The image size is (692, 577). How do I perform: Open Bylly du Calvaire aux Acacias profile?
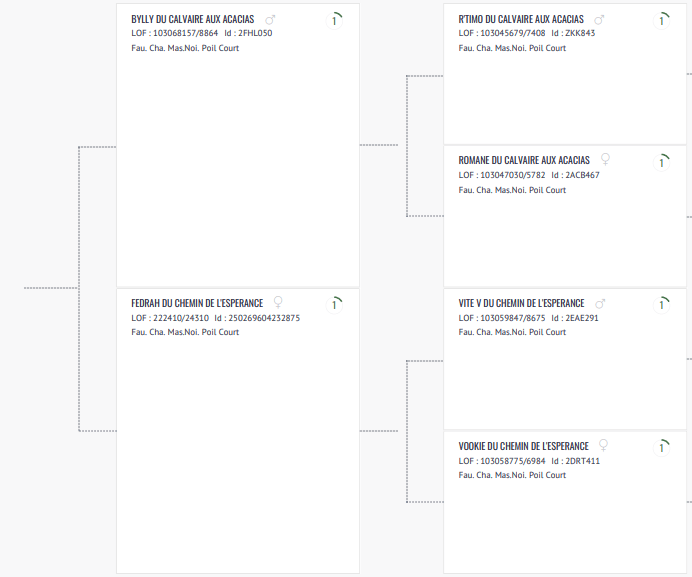192,19
